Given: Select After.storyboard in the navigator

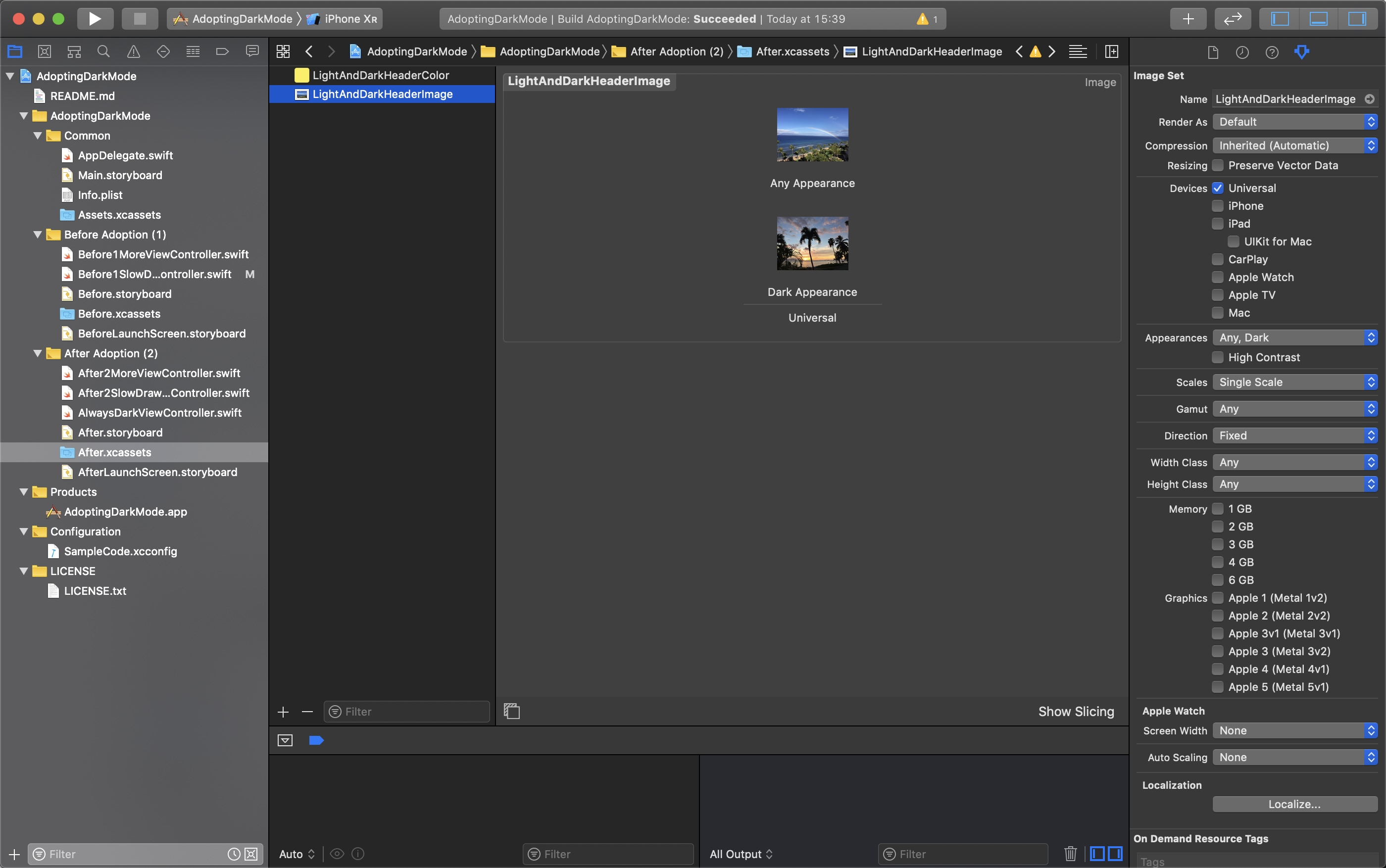Looking at the screenshot, I should pos(120,433).
